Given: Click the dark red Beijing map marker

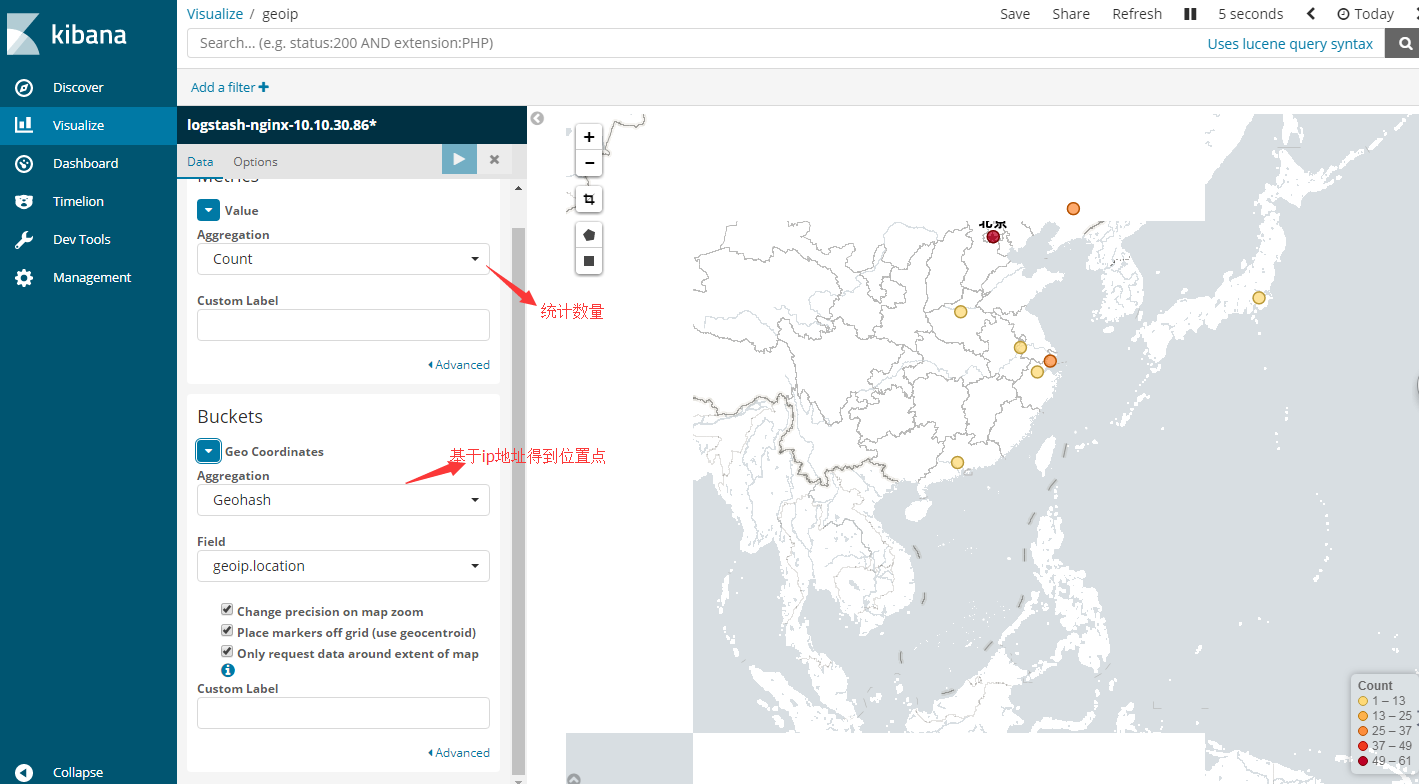Looking at the screenshot, I should pyautogui.click(x=993, y=237).
